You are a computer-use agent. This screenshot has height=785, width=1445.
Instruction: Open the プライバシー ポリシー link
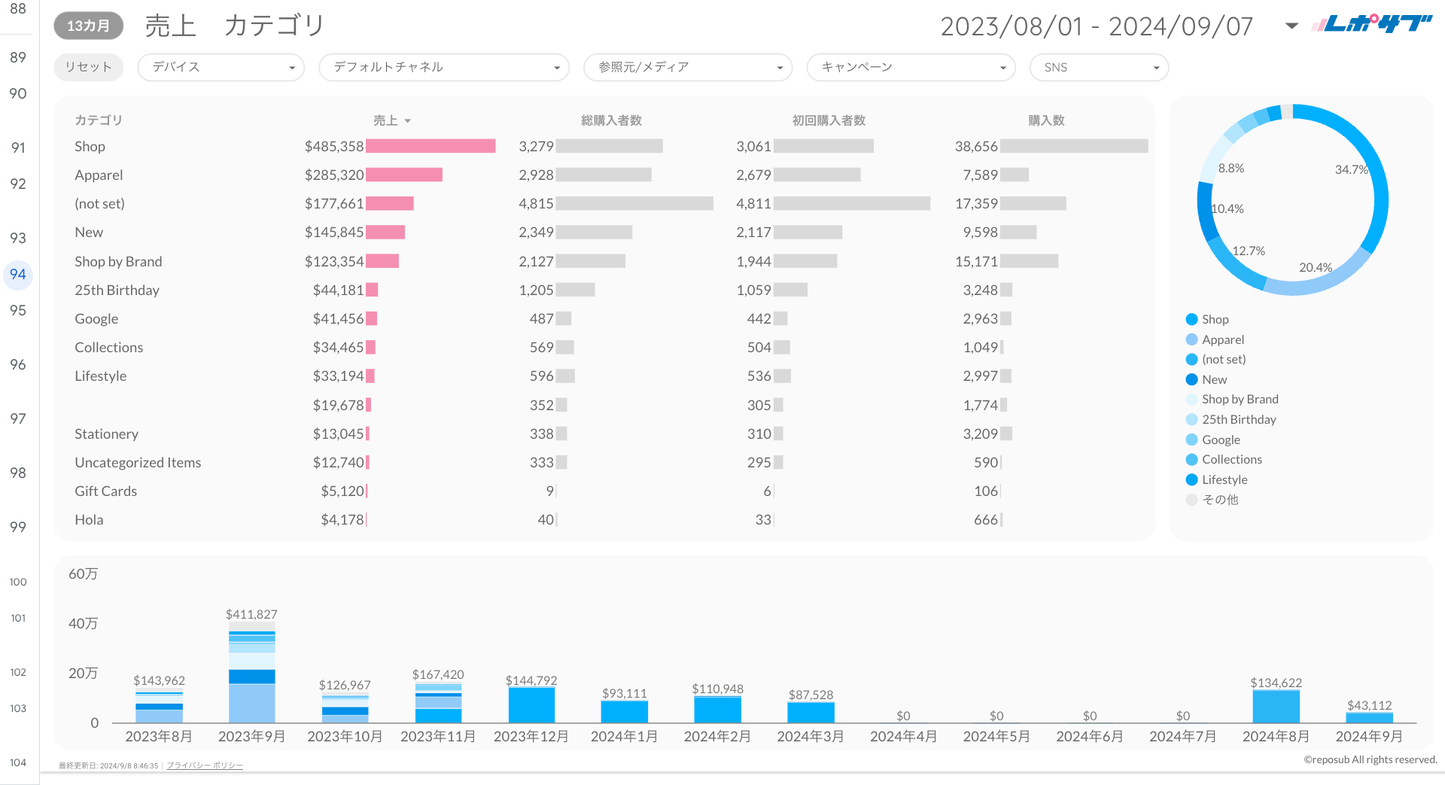pos(204,765)
